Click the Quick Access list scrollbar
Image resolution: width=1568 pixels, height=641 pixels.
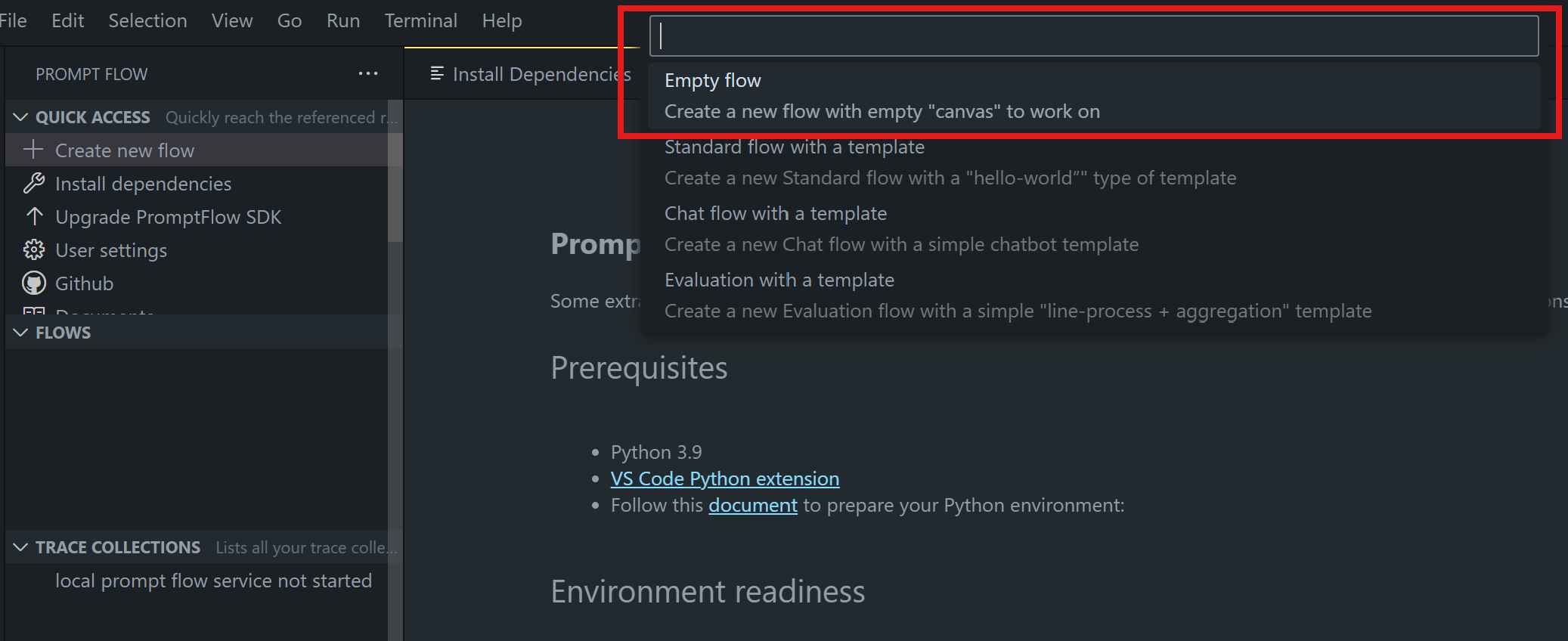pos(395,171)
